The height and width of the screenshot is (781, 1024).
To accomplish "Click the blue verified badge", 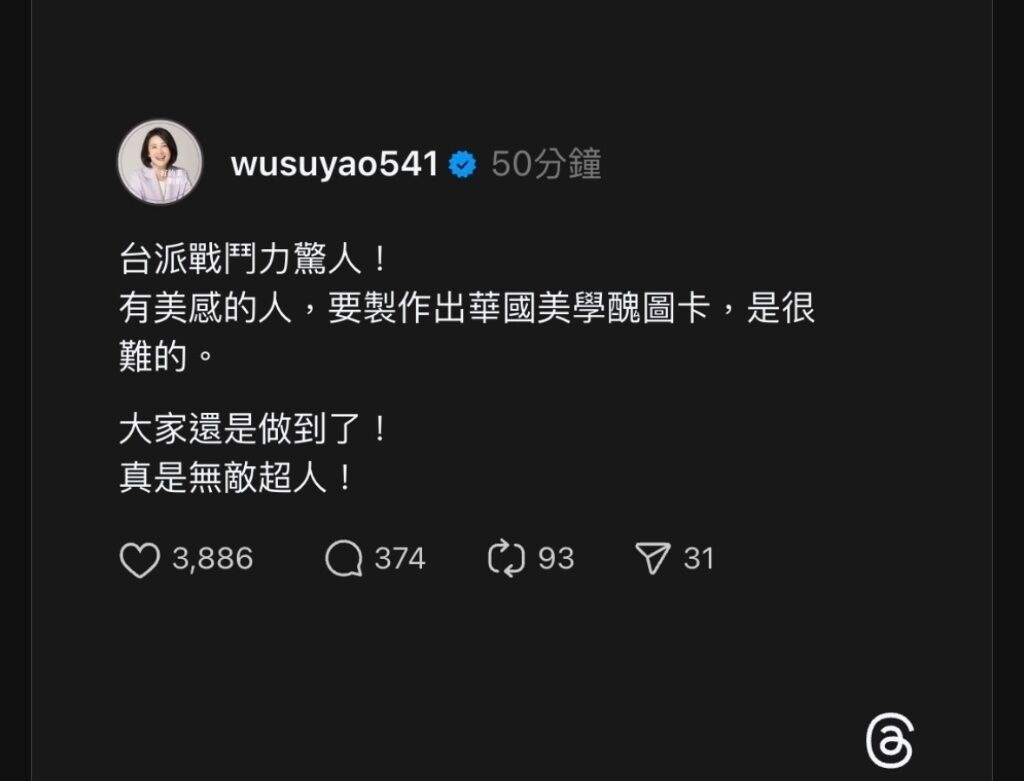I will pos(462,165).
